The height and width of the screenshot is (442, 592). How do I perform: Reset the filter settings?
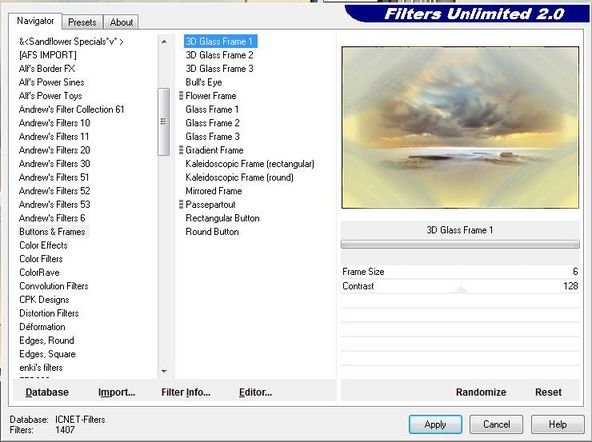[x=548, y=392]
